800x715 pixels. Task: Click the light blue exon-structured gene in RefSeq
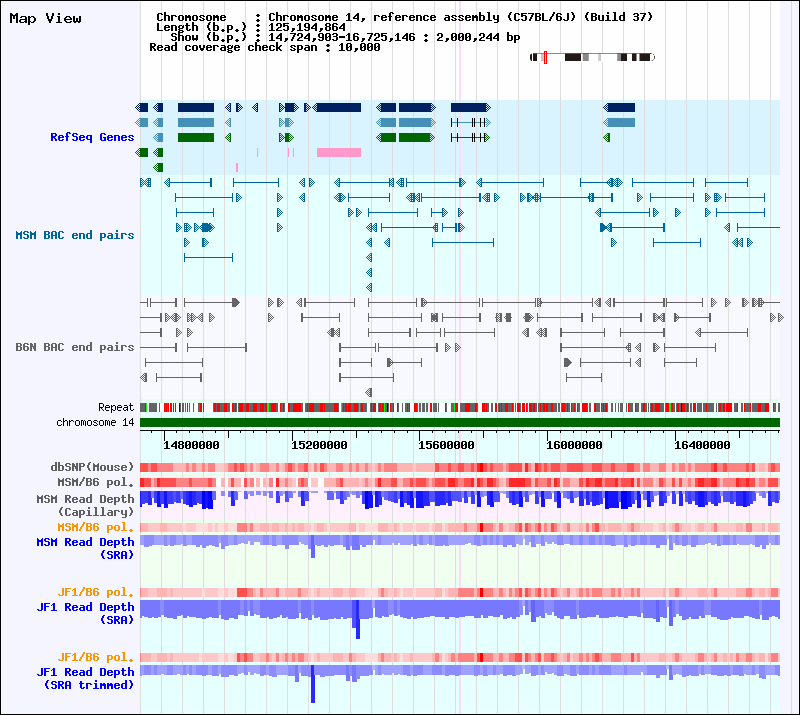[x=470, y=122]
